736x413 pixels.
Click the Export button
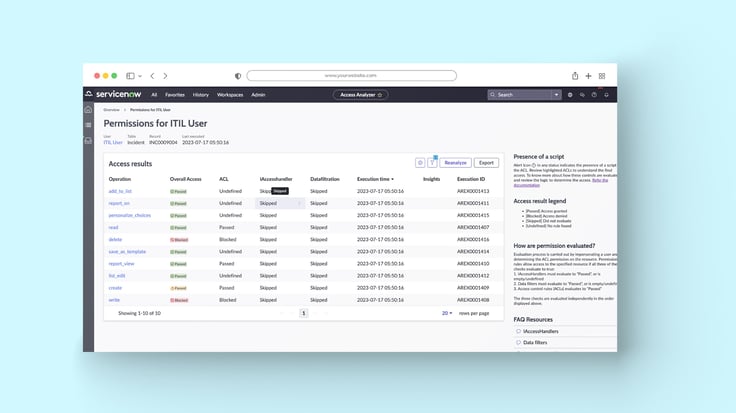pos(486,163)
